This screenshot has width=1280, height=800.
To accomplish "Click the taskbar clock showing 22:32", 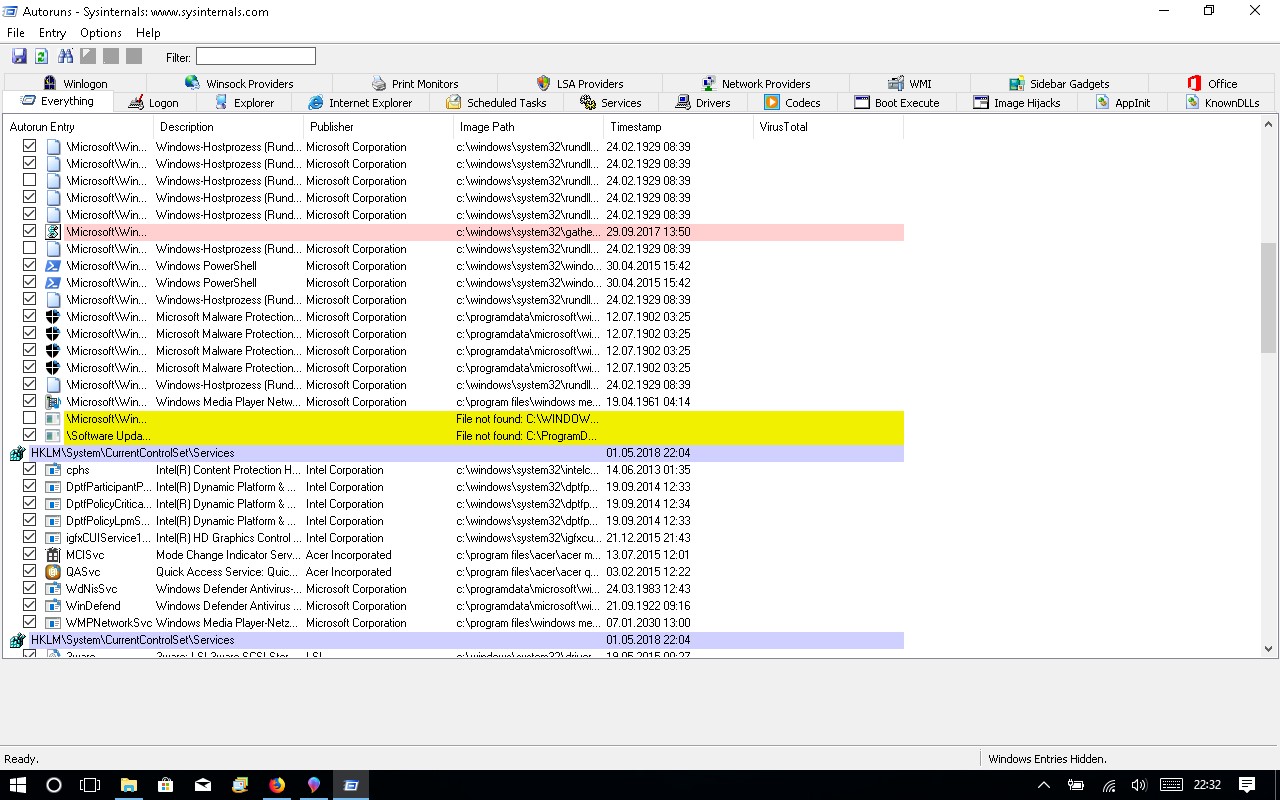I will pos(1207,785).
